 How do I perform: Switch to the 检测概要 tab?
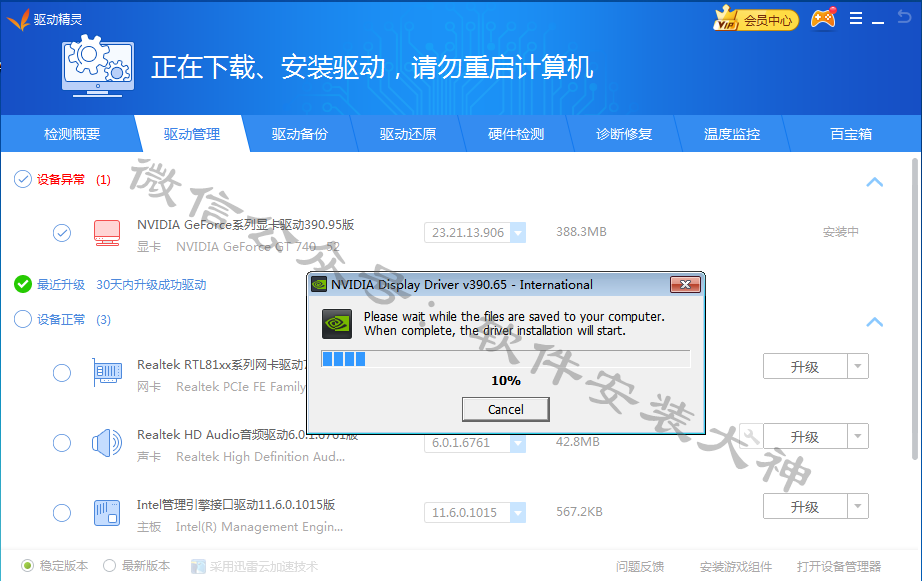[x=72, y=134]
